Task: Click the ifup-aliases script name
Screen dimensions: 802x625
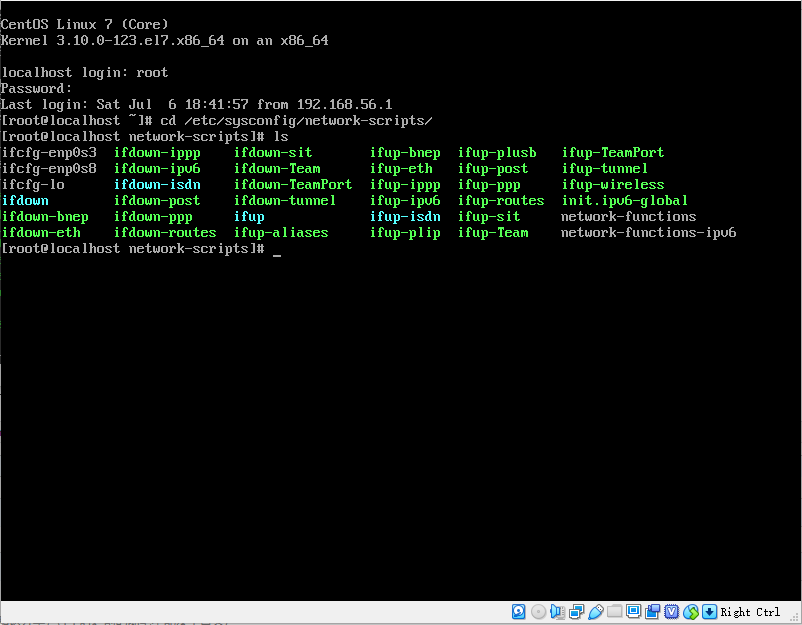Action: pos(281,233)
